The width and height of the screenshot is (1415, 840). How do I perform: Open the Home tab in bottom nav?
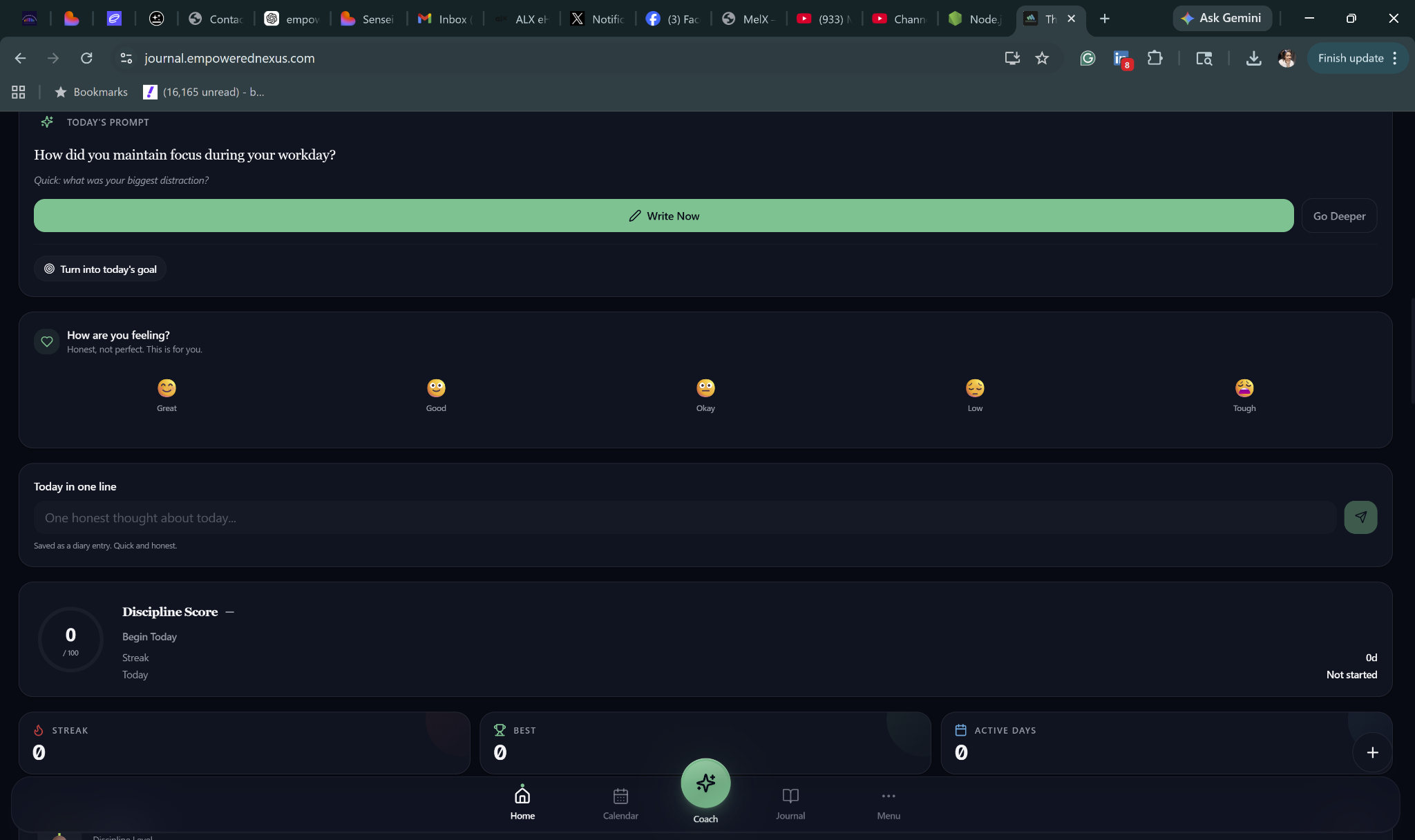(x=522, y=802)
